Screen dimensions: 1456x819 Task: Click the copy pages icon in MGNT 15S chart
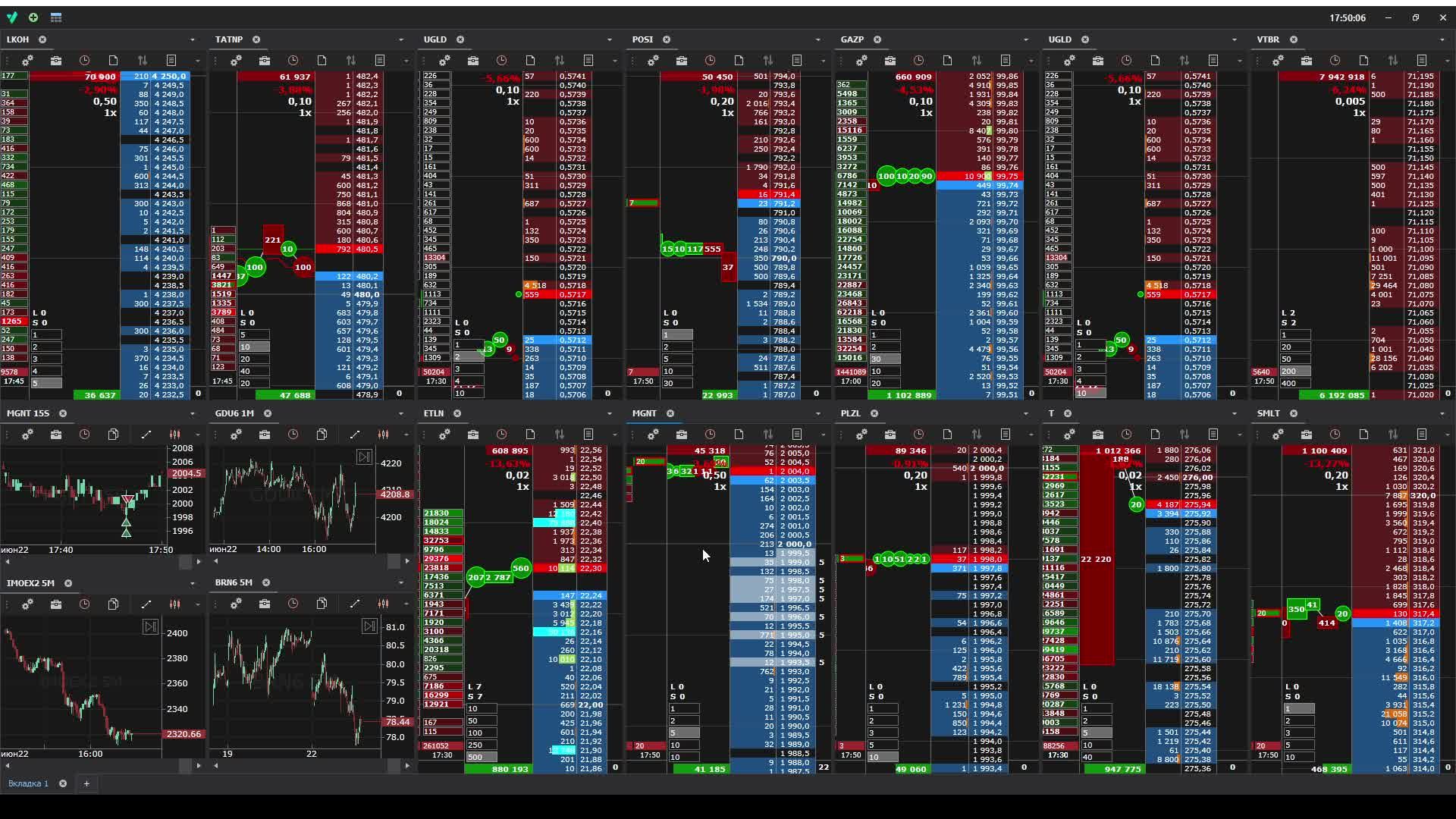point(114,435)
